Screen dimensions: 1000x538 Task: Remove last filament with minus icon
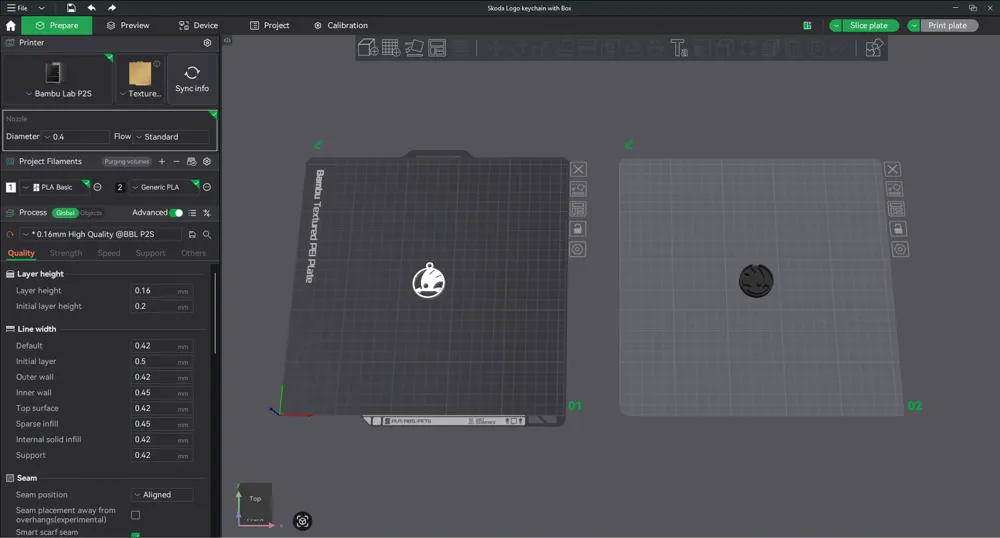(177, 161)
